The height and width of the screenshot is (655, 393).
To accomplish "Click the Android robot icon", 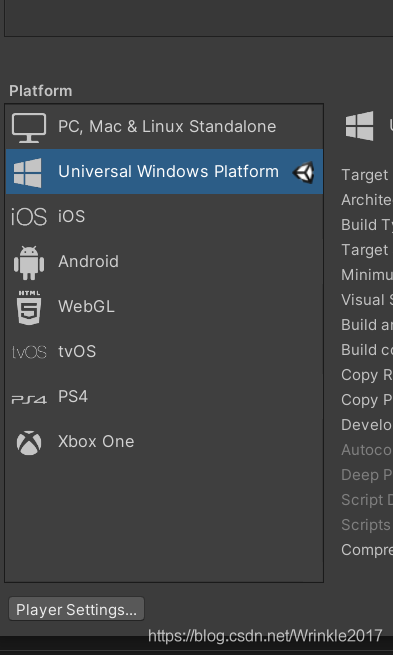I will [29, 263].
